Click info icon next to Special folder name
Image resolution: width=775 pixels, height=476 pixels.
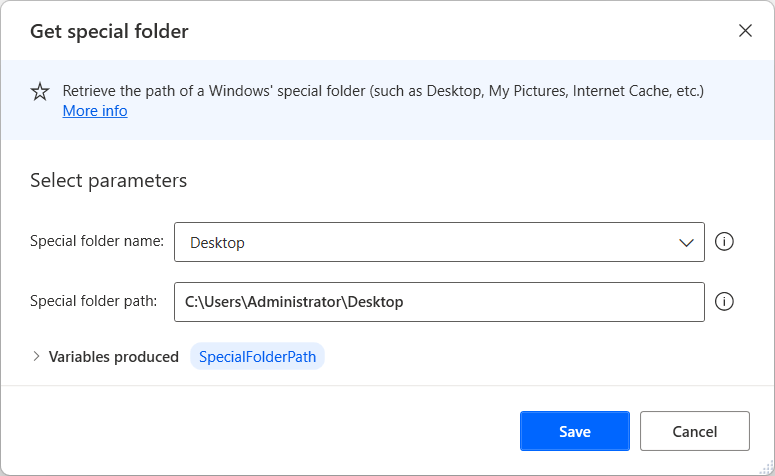pyautogui.click(x=725, y=242)
